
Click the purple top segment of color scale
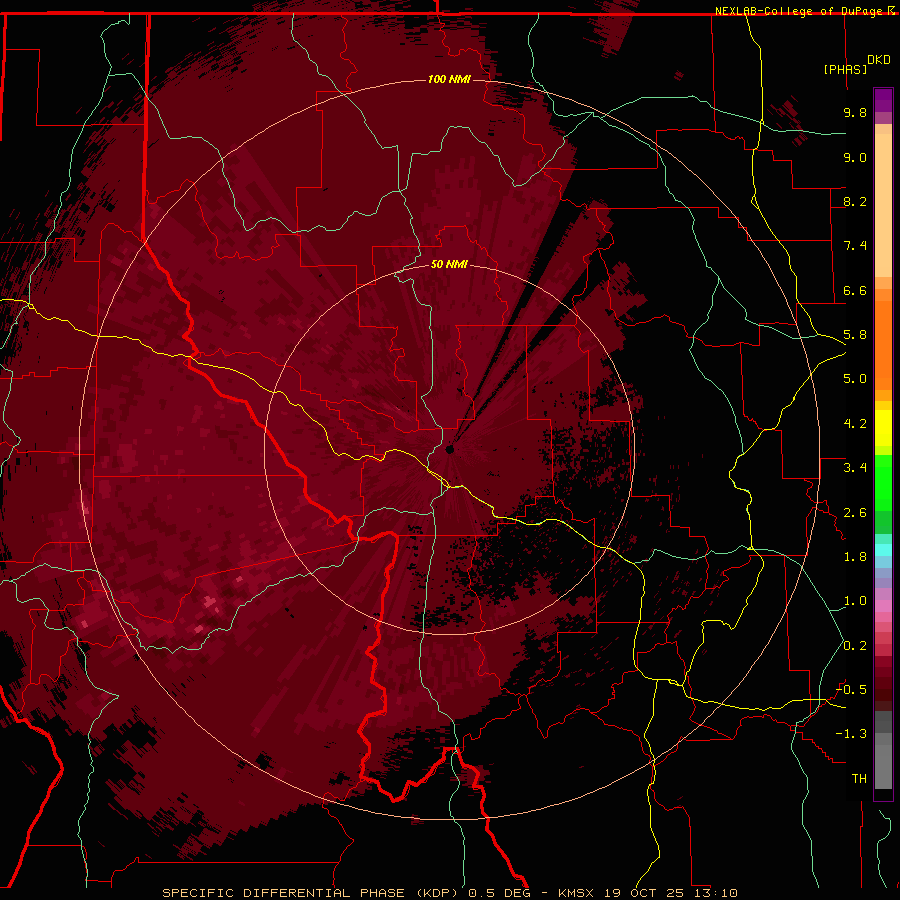(x=883, y=100)
